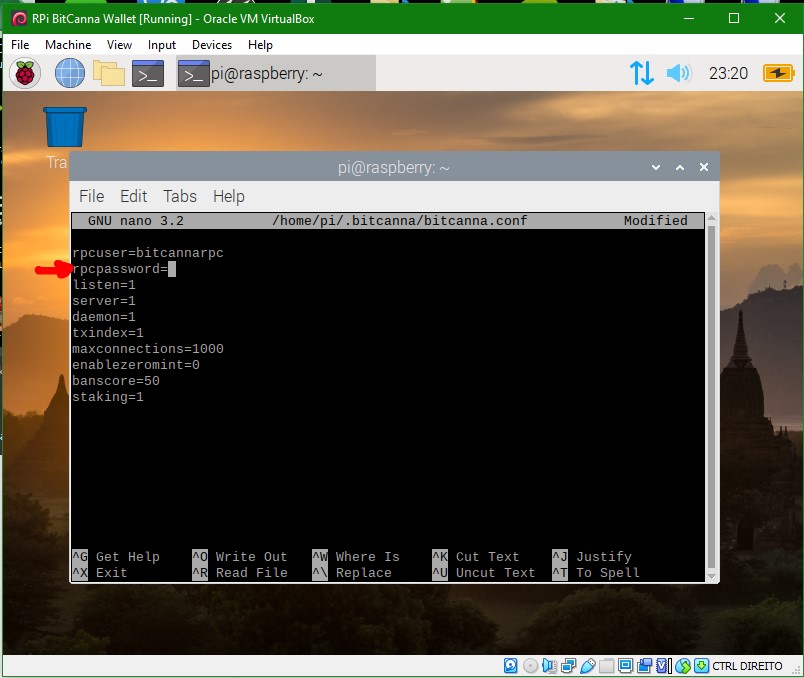Screen dimensions: 804x678
Task: Click the battery status icon
Action: [778, 73]
